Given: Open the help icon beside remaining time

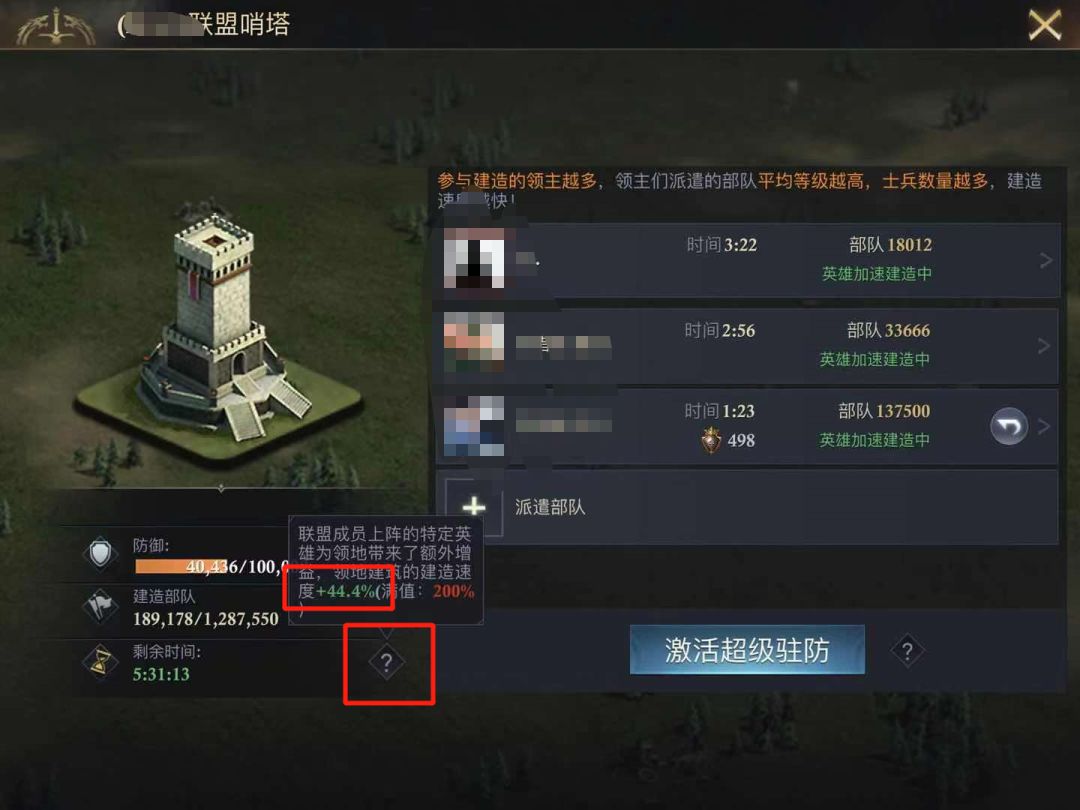Looking at the screenshot, I should 386,663.
